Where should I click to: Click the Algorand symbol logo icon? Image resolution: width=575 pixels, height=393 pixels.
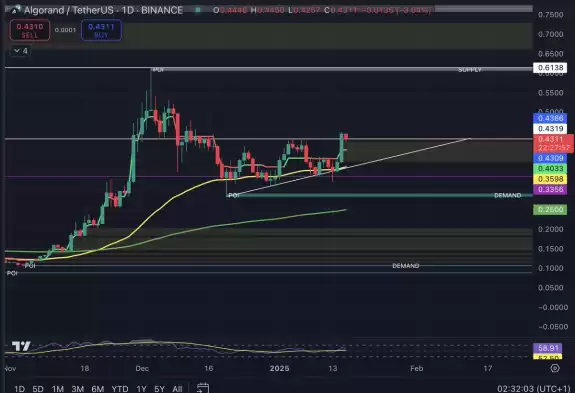click(x=15, y=10)
